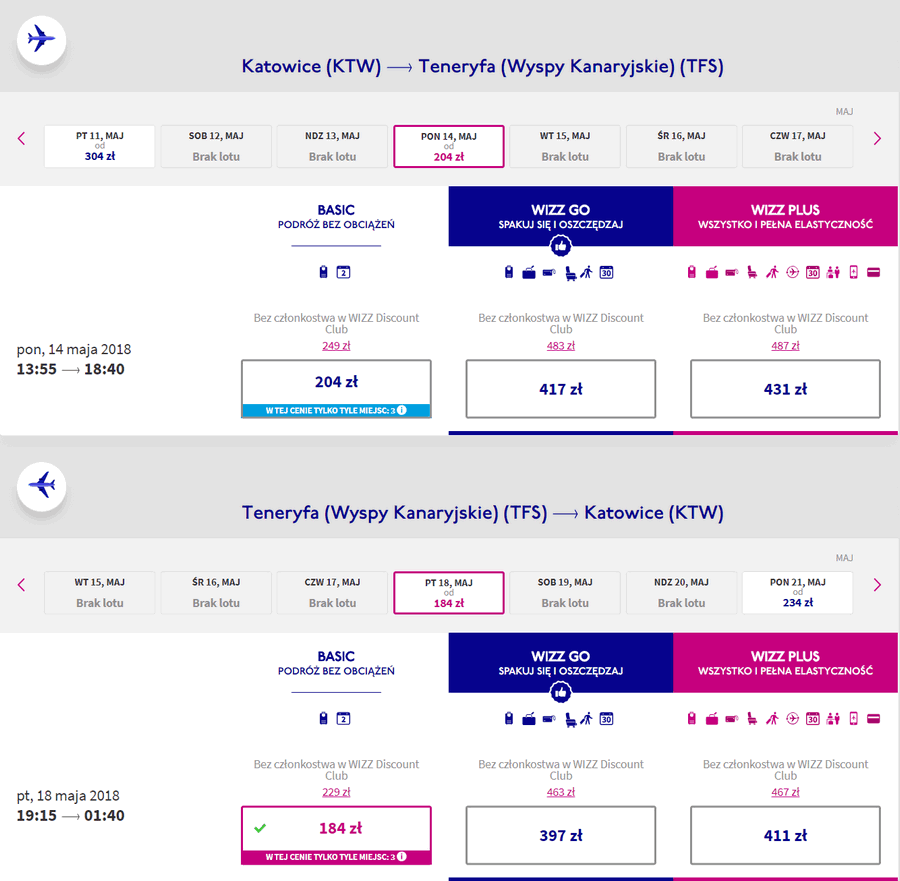Click info icon on return 184 zł seats banner
Viewport: 900px width, 881px height.
pos(402,856)
